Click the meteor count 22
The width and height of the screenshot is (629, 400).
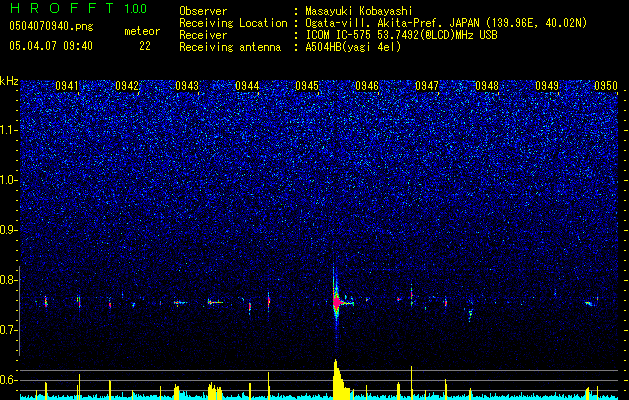pos(145,46)
